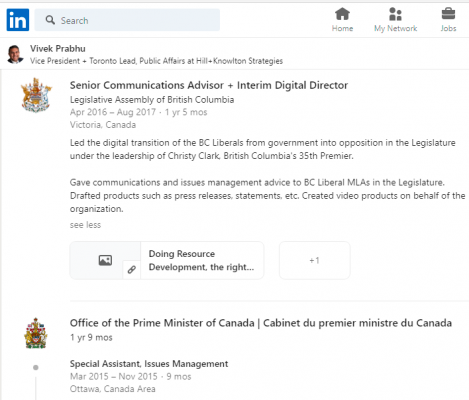Screen dimensions: 469x400
Task: Select the Special Assistant, Issues Management role
Action: (149, 364)
